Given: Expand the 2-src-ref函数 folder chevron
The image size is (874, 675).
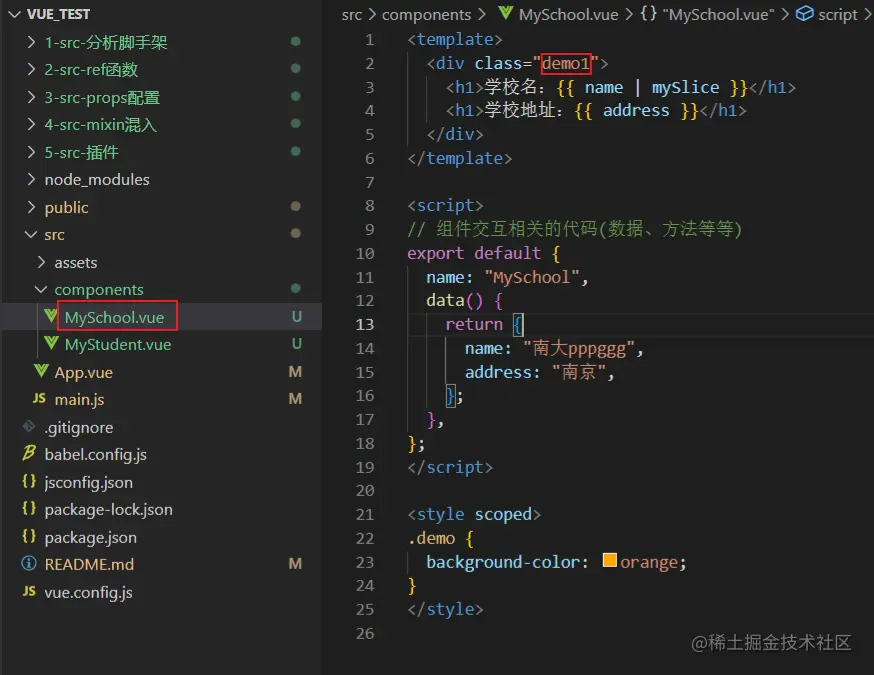Looking at the screenshot, I should pyautogui.click(x=32, y=69).
